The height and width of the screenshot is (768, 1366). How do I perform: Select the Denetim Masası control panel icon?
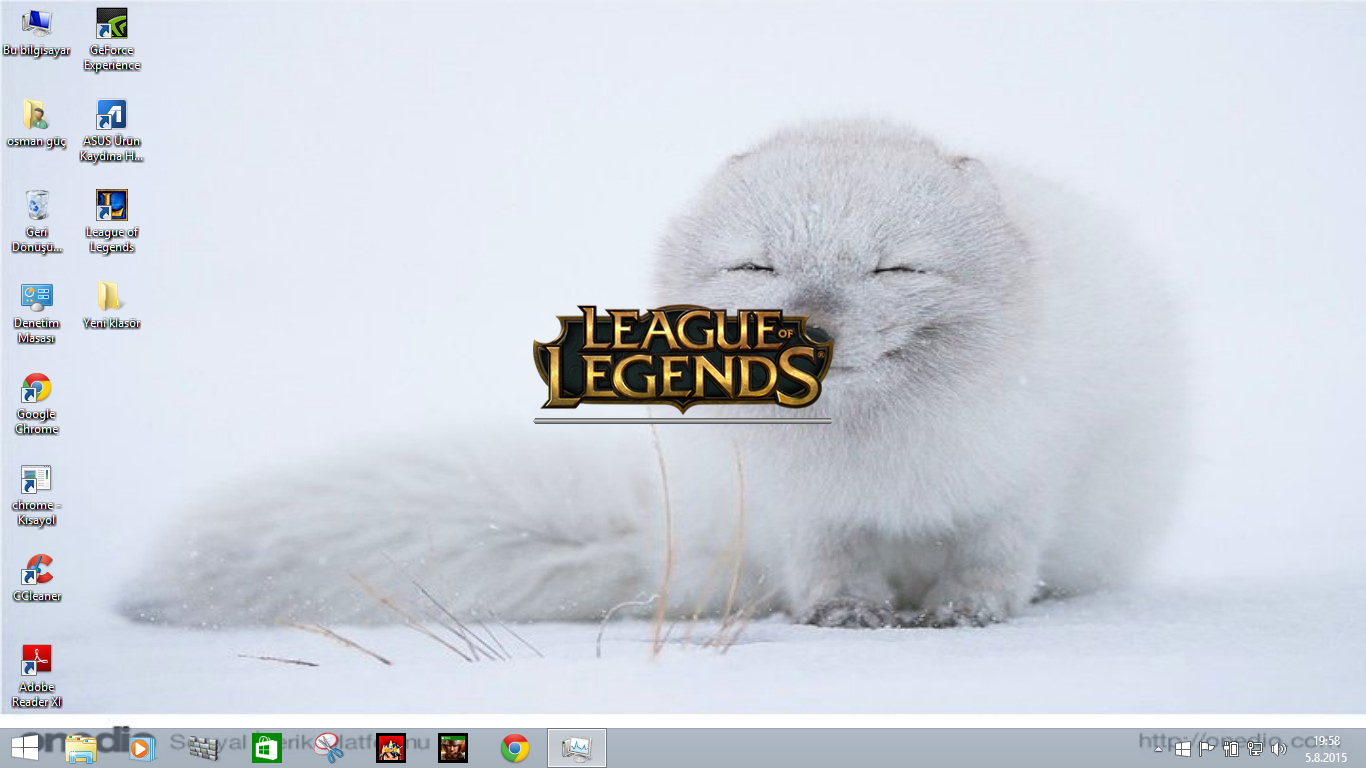coord(37,298)
